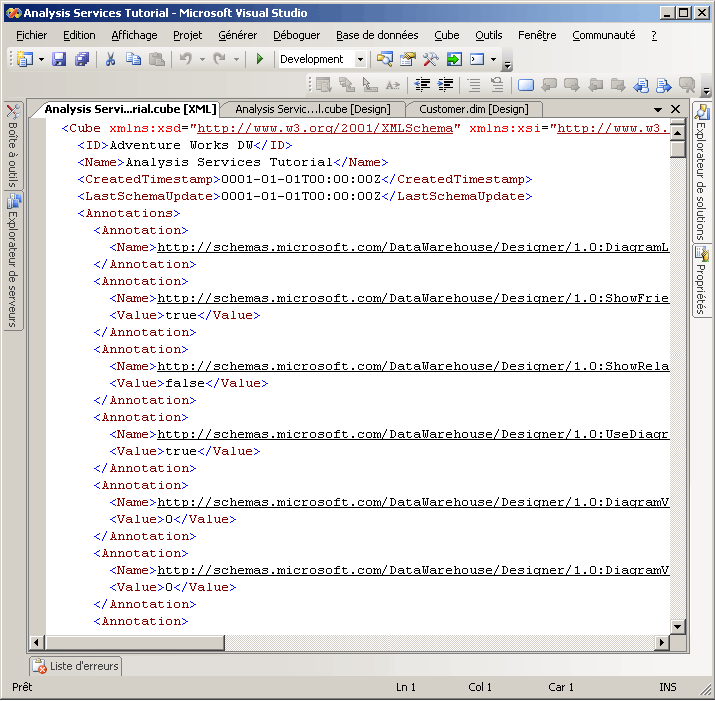
Task: Open the Explorateur de solutions side panel
Action: click(701, 171)
